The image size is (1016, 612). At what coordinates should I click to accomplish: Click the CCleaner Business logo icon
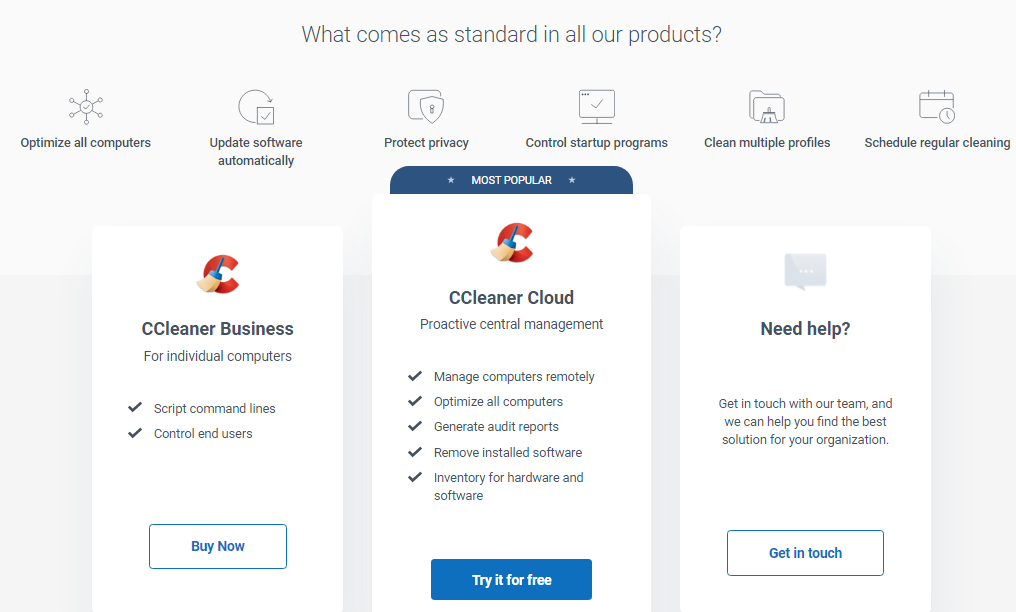[x=218, y=274]
